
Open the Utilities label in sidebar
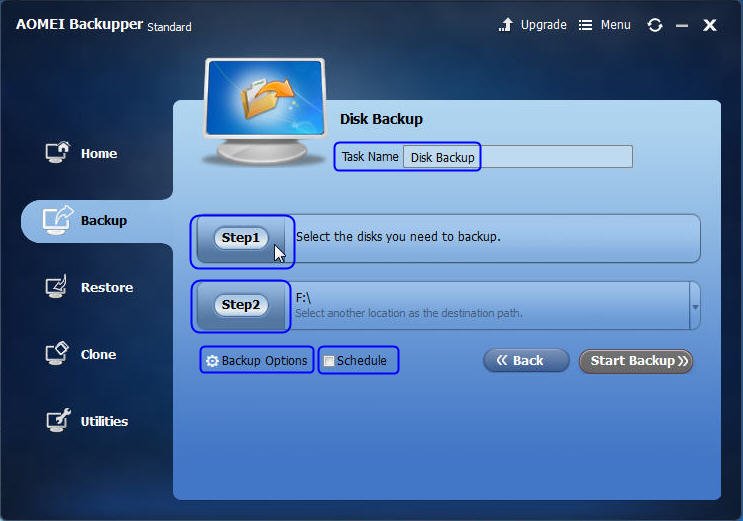(x=104, y=421)
